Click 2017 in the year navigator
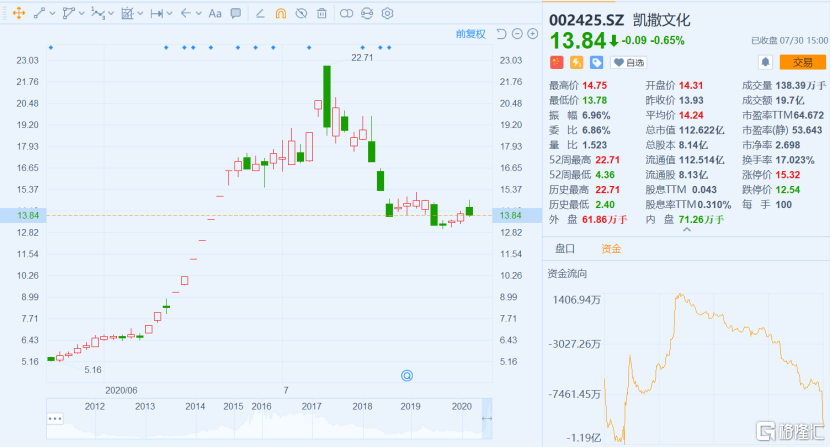 (312, 407)
